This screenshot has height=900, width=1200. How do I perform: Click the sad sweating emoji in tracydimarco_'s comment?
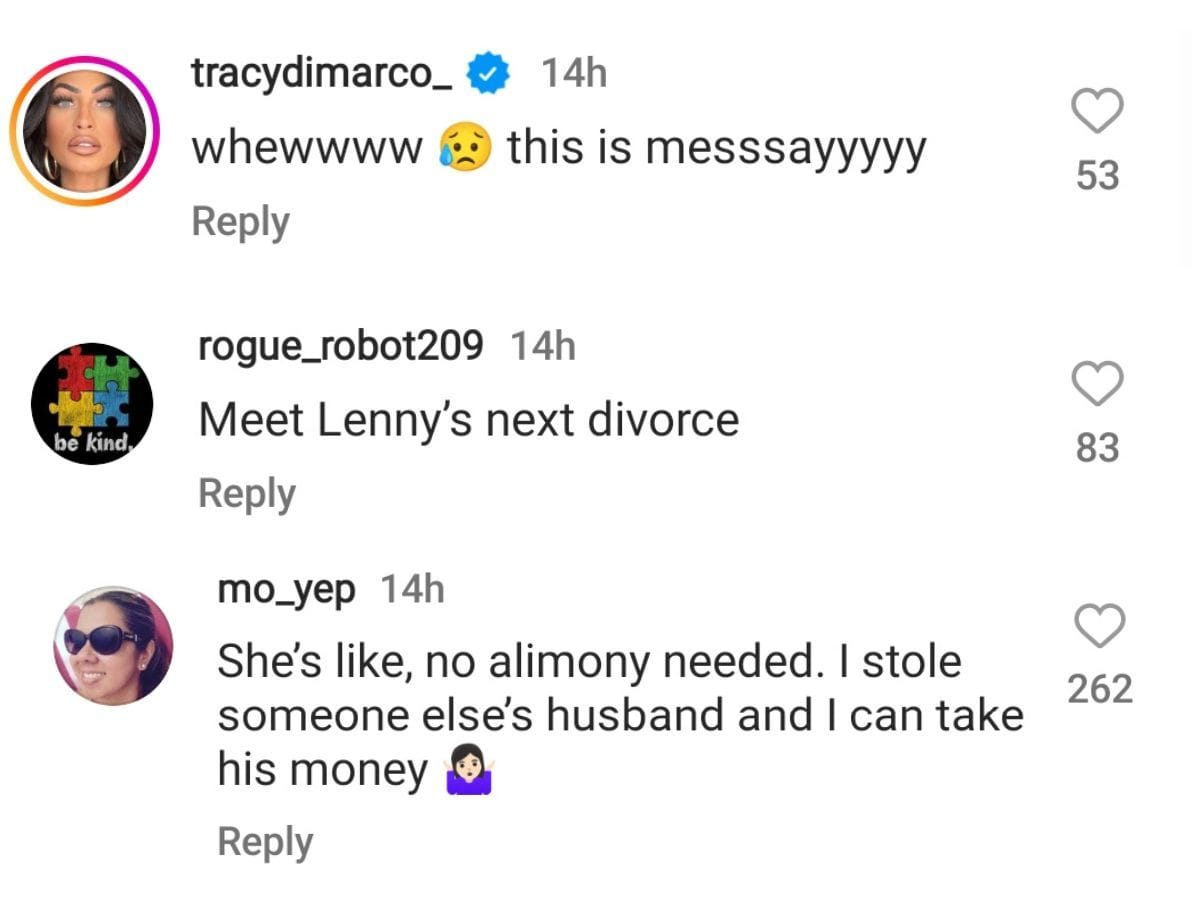tap(465, 150)
